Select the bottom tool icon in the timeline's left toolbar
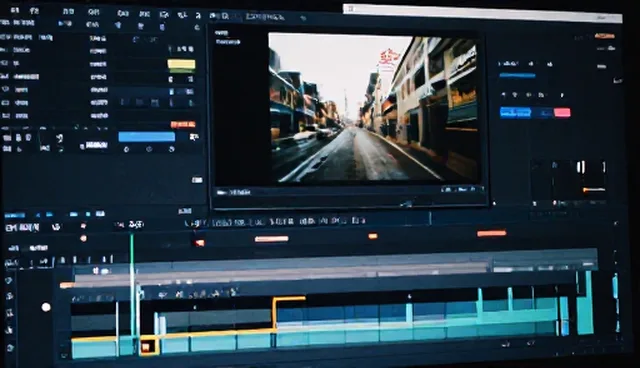Viewport: 640px width, 368px height. coord(10,348)
